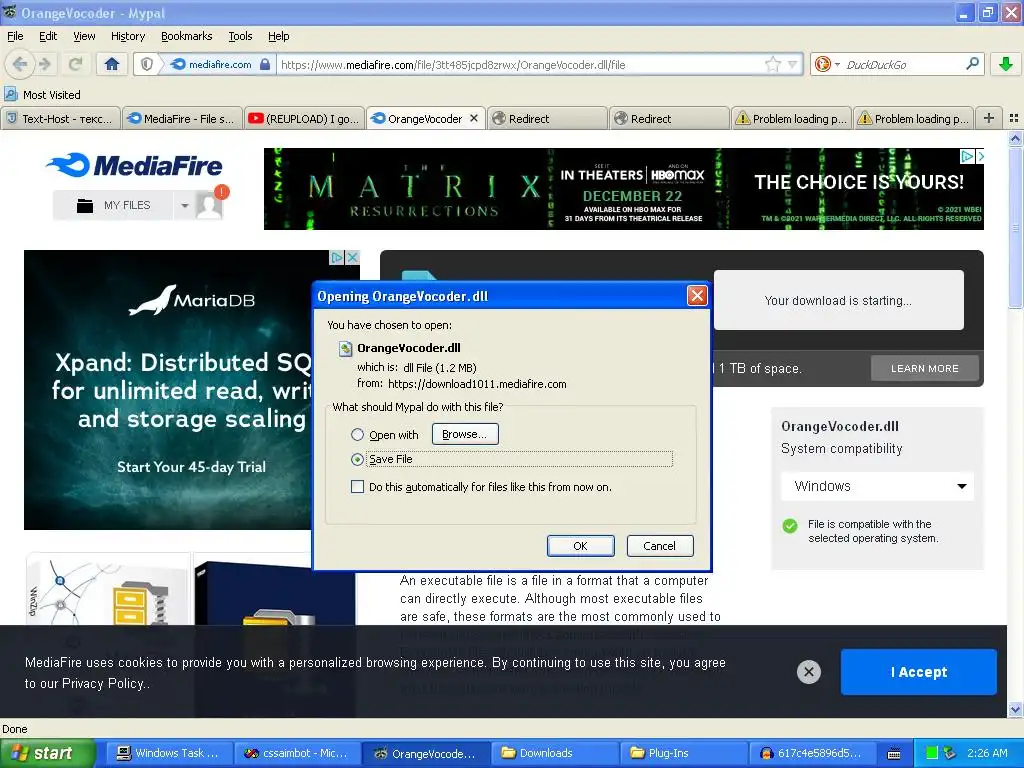Select the Open with radio button
Viewport: 1024px width, 768px height.
(x=357, y=434)
